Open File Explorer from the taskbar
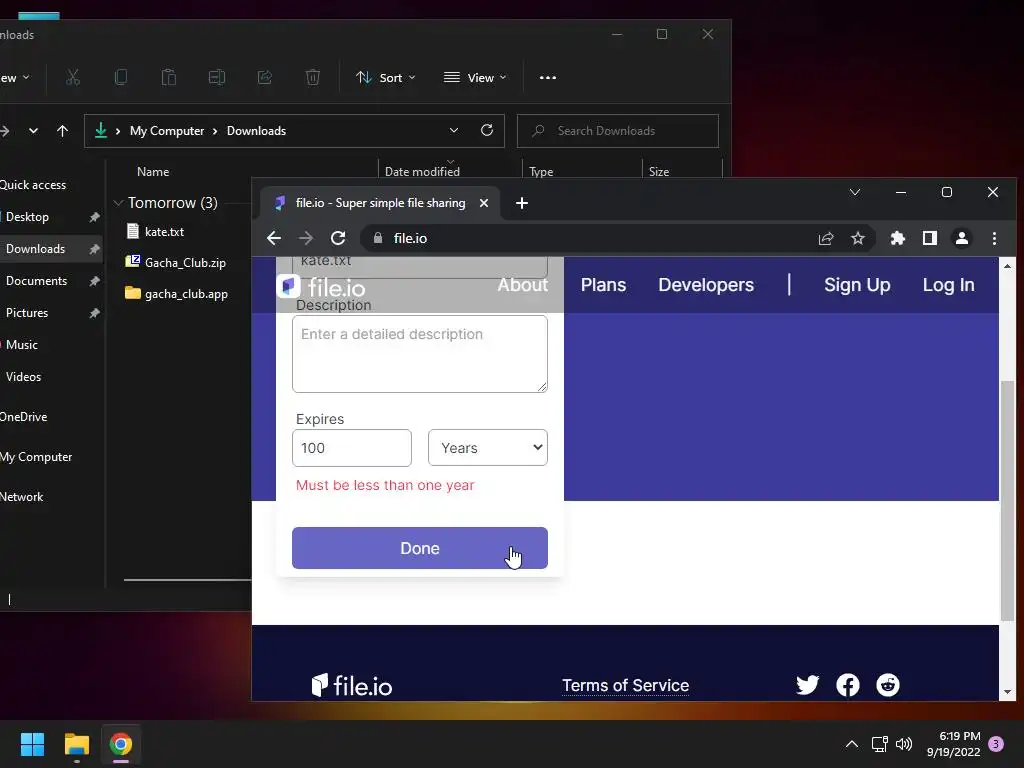The image size is (1024, 768). [76, 744]
